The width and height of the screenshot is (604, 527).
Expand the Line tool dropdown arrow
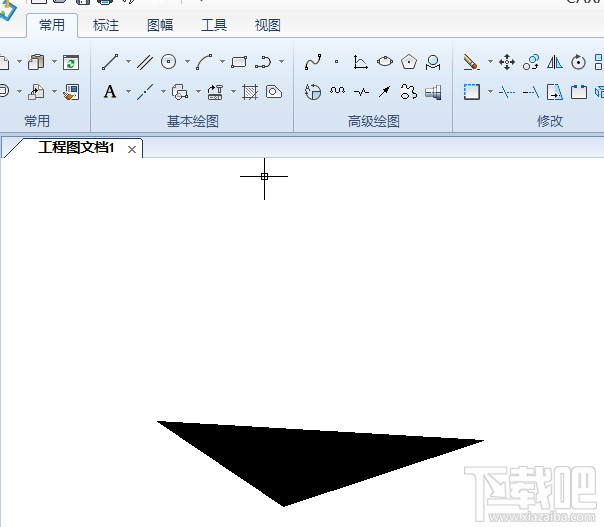click(x=128, y=61)
